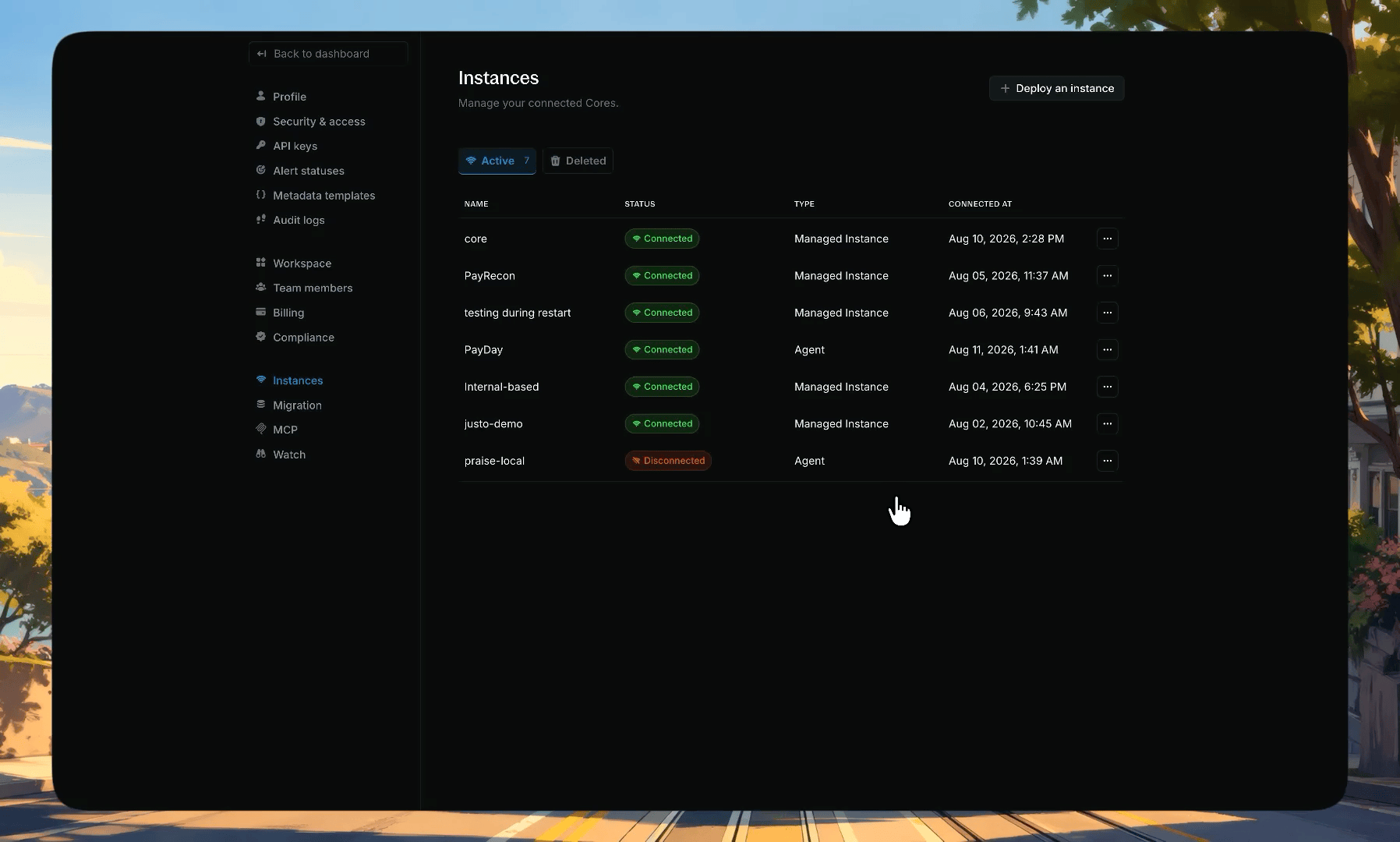1400x842 pixels.
Task: Open the more options menu for PayDay
Action: point(1107,349)
